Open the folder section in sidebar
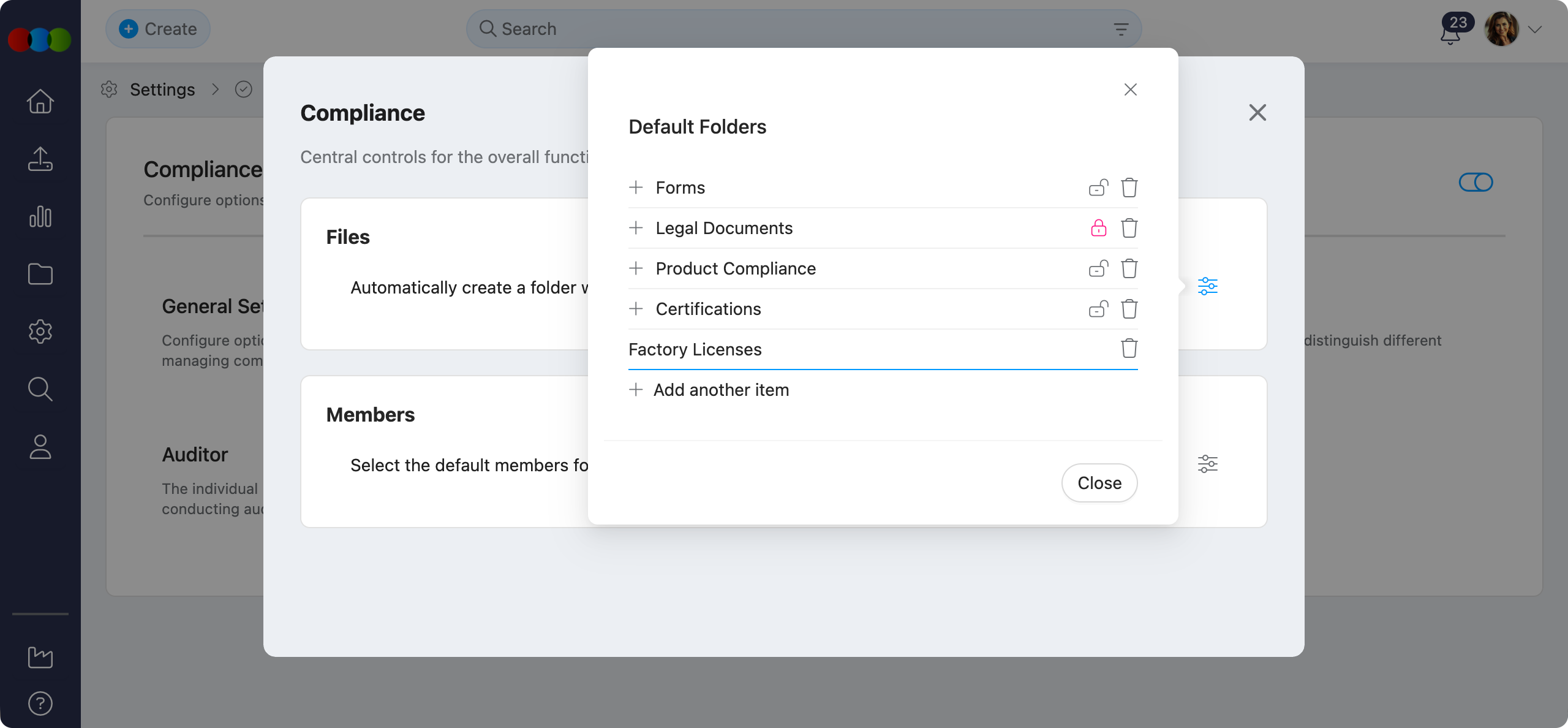1568x728 pixels. pos(40,274)
